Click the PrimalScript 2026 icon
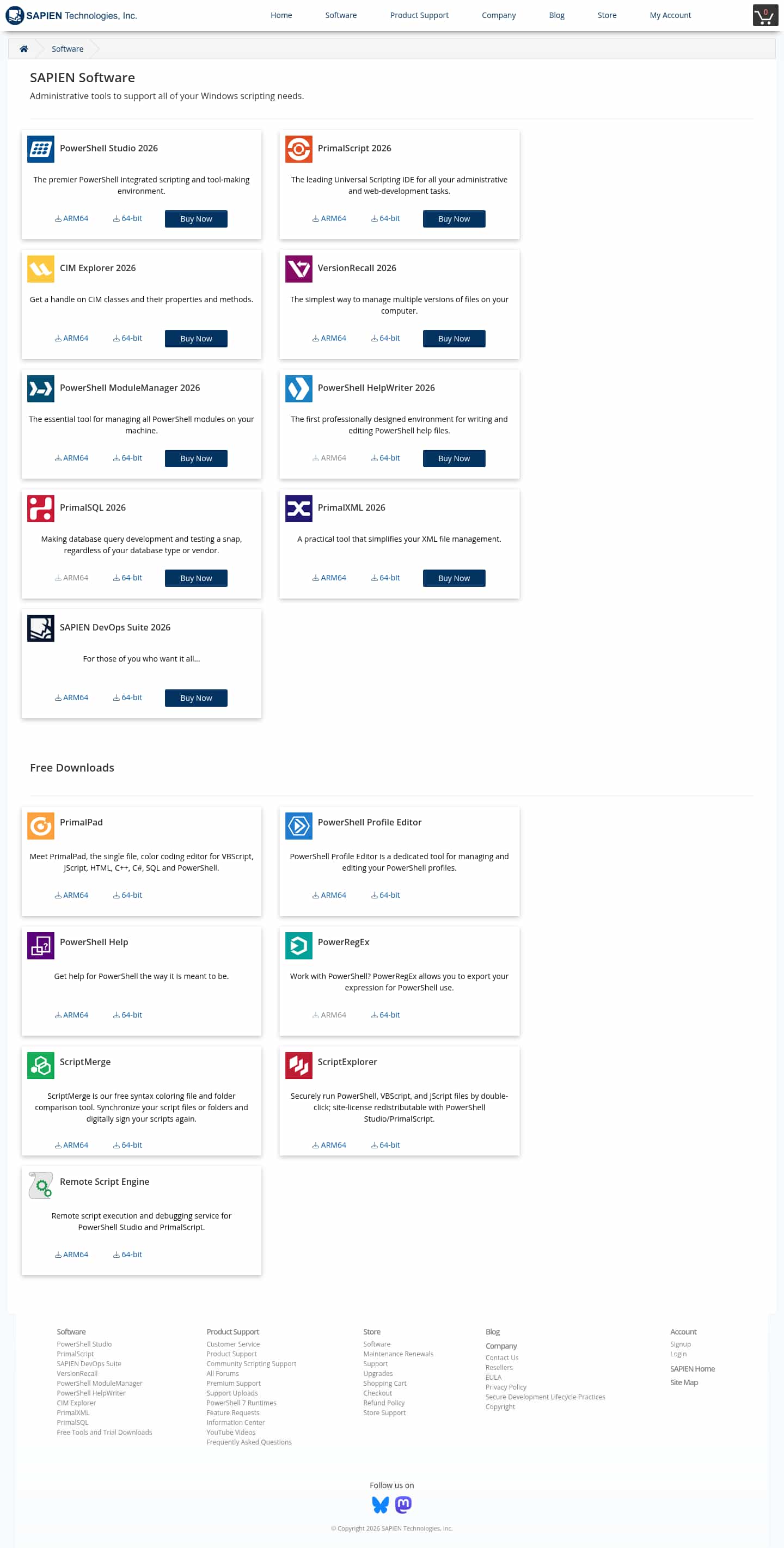 [x=298, y=149]
